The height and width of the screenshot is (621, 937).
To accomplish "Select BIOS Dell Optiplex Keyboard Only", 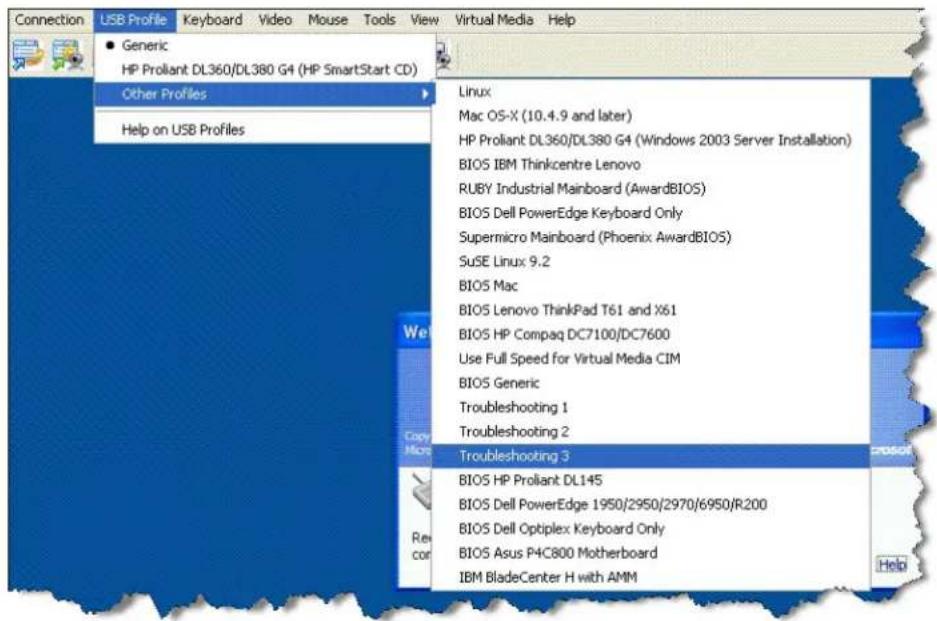I will [651, 529].
